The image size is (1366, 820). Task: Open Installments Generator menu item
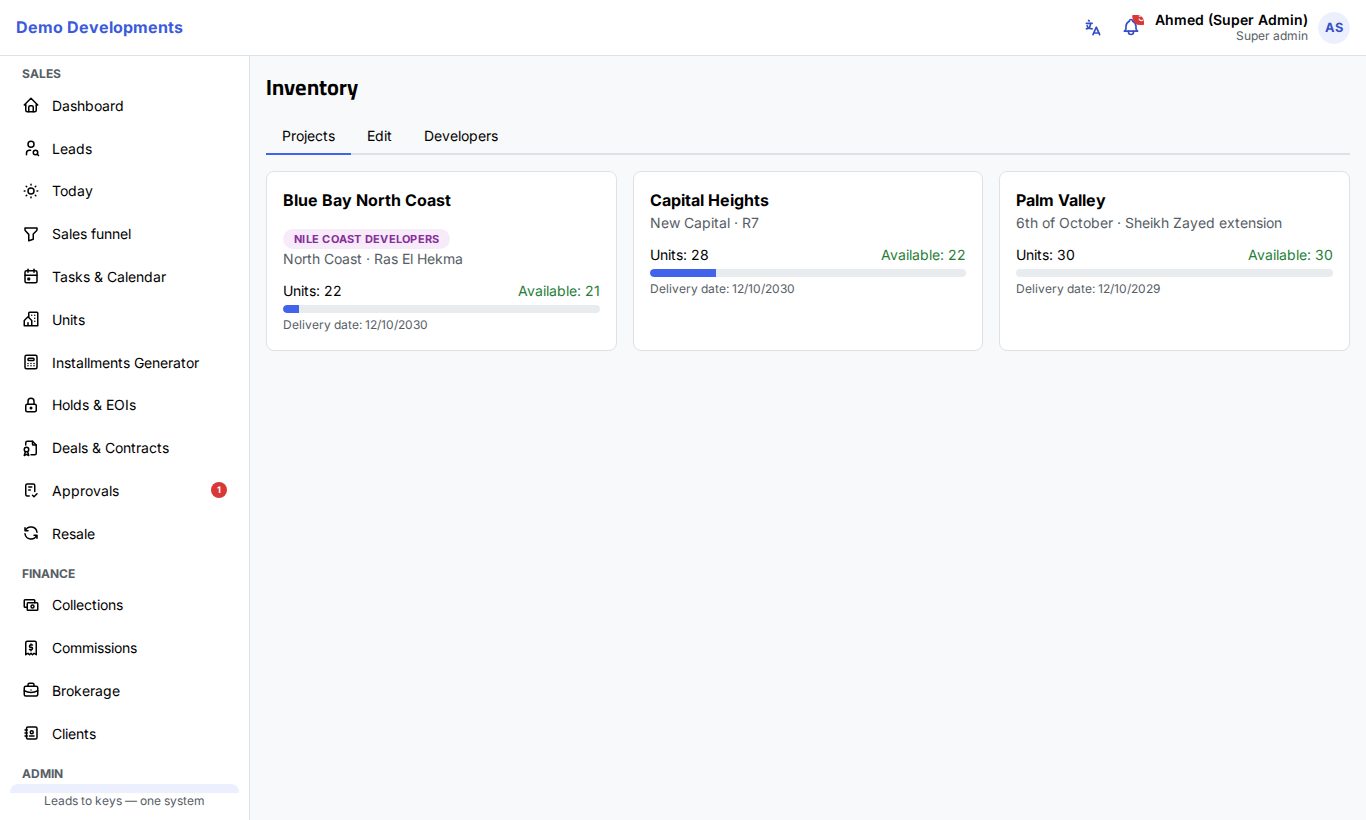click(x=125, y=363)
